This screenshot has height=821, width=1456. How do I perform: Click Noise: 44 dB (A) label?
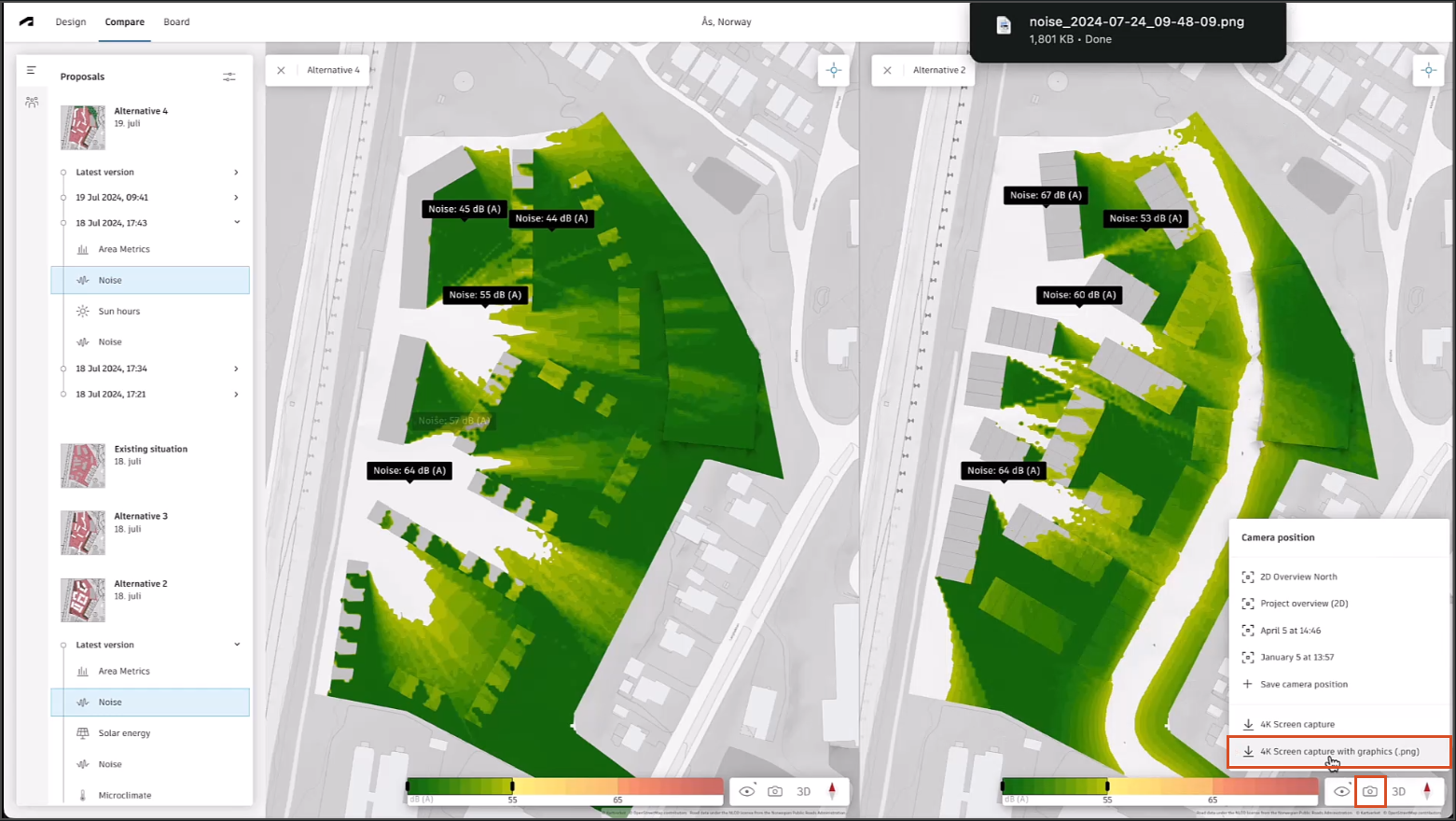click(x=551, y=218)
